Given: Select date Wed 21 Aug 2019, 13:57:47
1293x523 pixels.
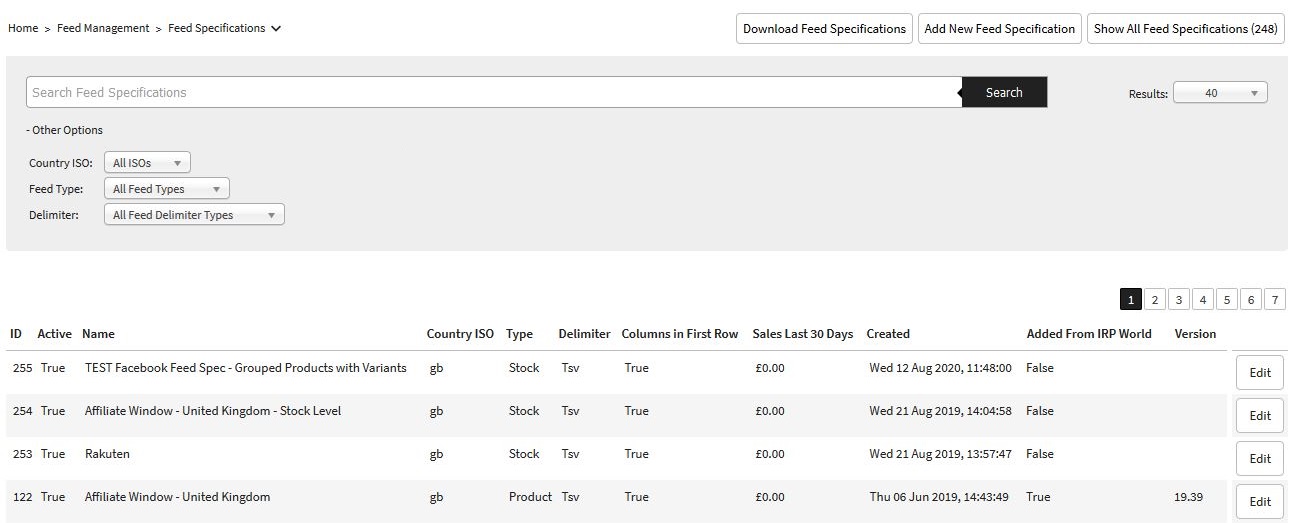Looking at the screenshot, I should pos(940,454).
